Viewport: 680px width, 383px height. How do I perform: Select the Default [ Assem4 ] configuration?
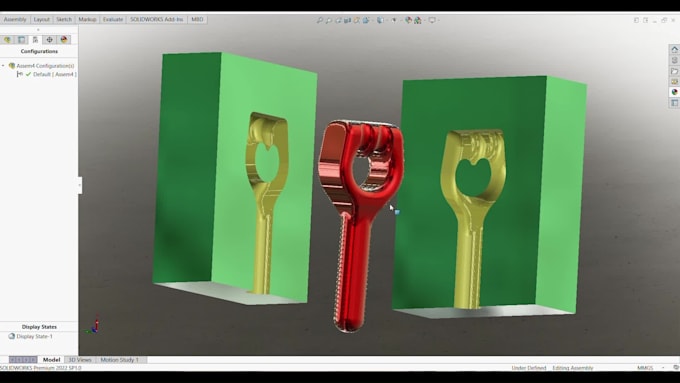[x=54, y=74]
